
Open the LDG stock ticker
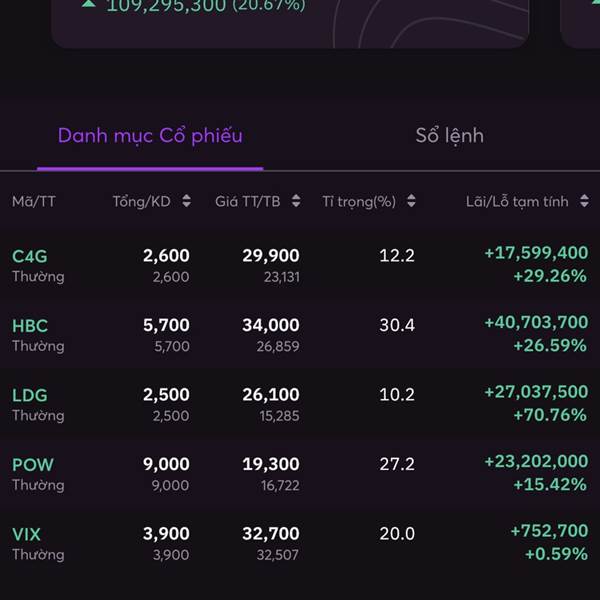[x=30, y=395]
